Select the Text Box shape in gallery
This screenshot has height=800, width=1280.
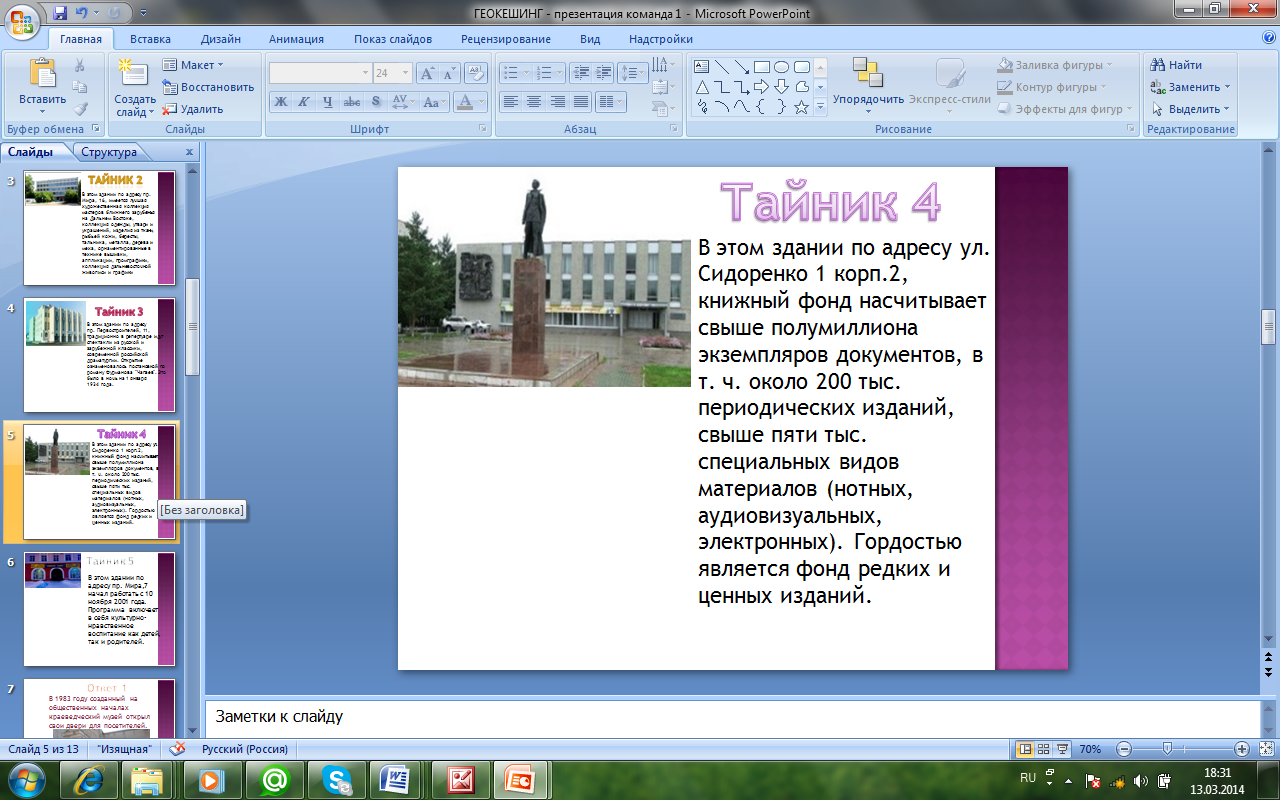[703, 67]
